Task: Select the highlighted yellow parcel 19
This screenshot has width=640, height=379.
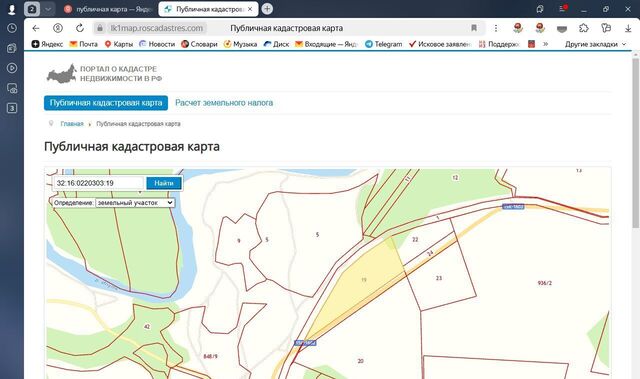Action: (x=363, y=280)
